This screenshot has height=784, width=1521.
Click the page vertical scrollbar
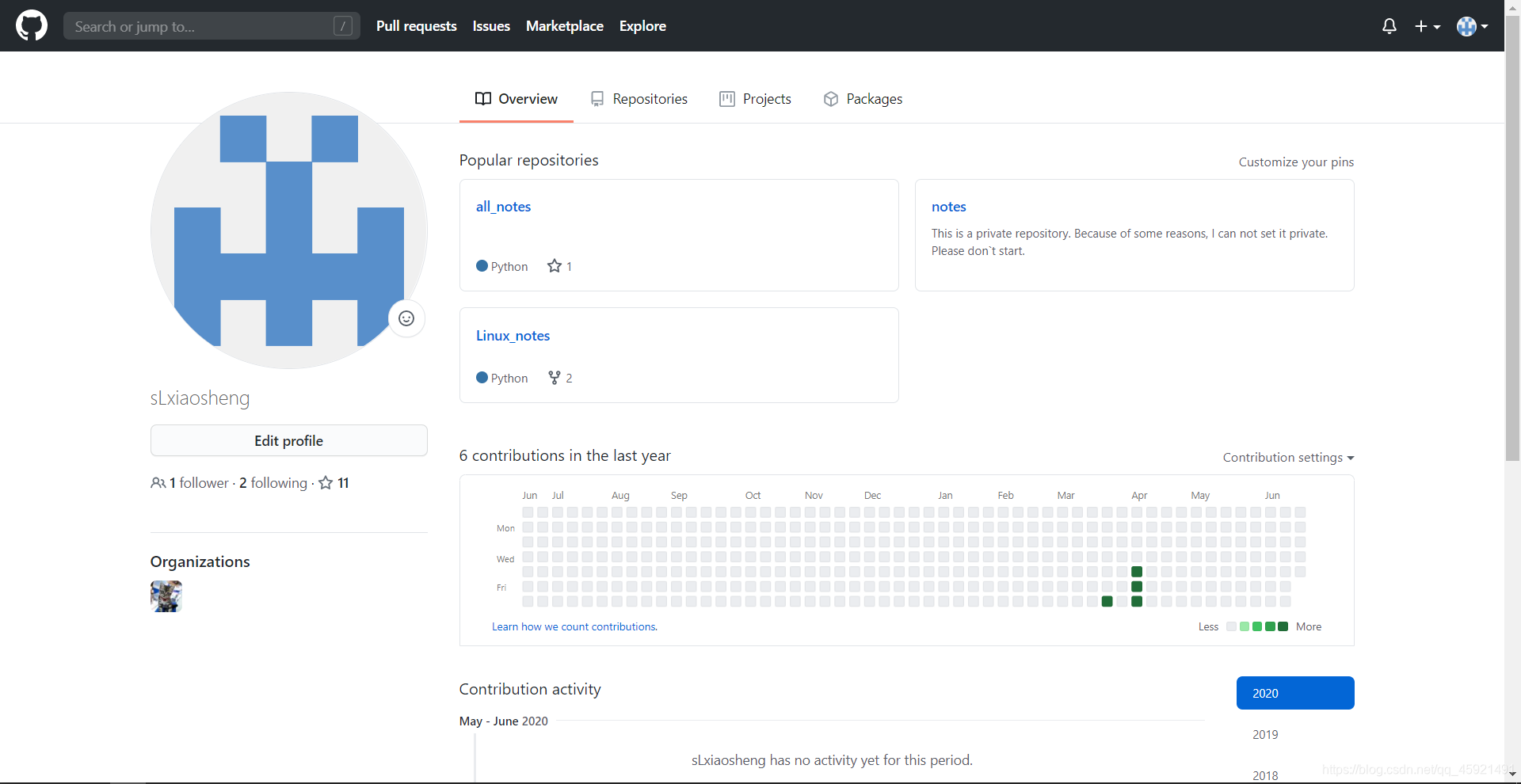tap(1512, 238)
